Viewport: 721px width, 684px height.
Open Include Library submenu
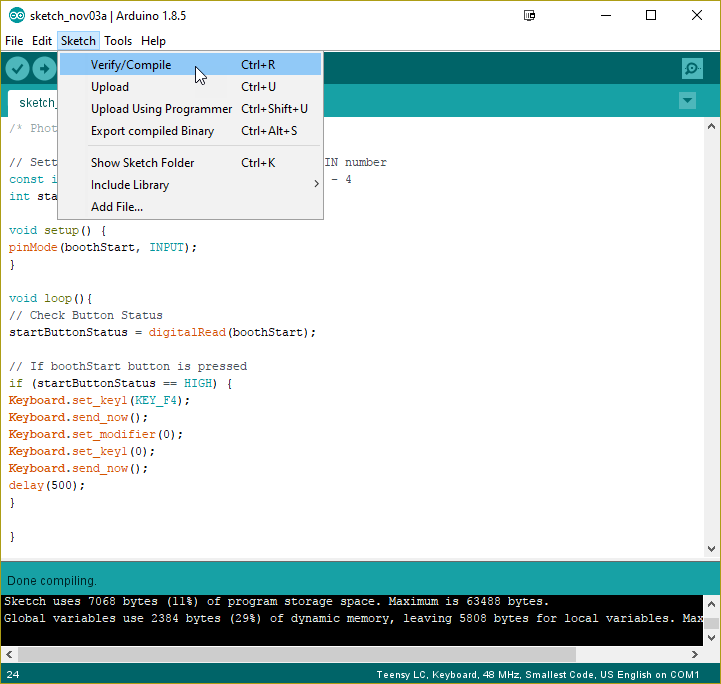tap(190, 185)
